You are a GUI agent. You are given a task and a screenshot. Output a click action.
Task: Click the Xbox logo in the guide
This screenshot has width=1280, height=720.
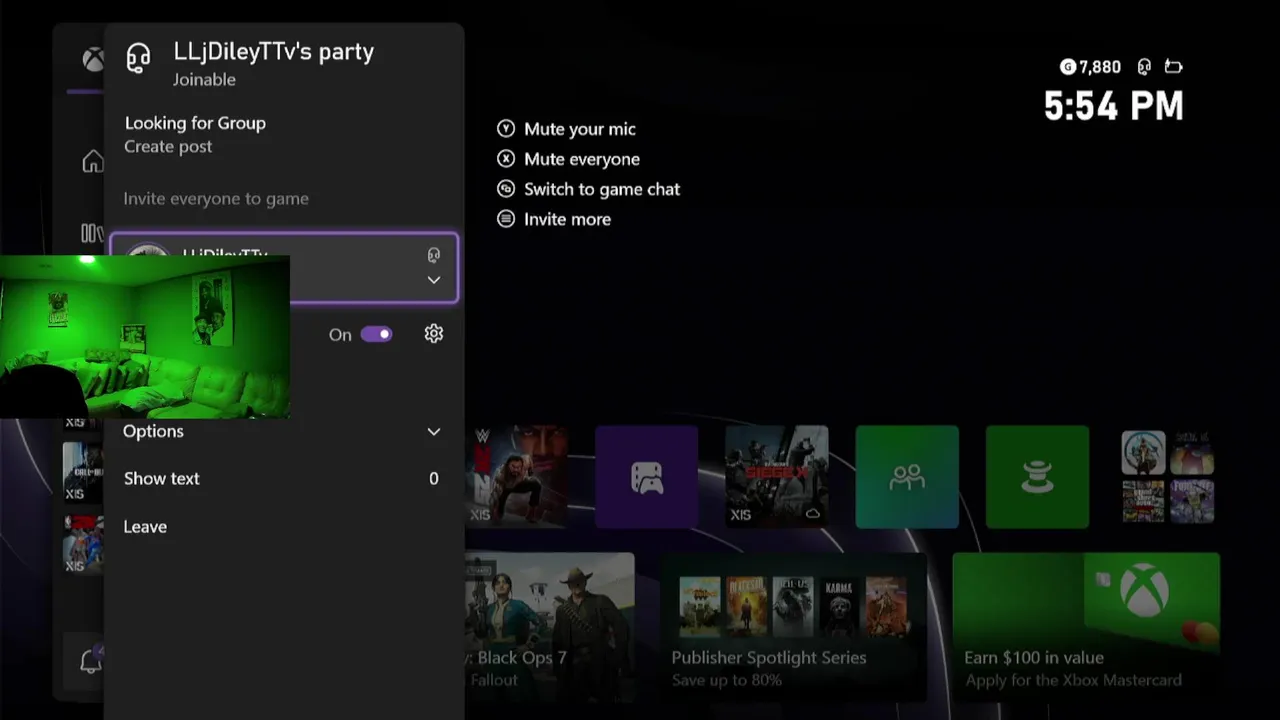[x=92, y=60]
